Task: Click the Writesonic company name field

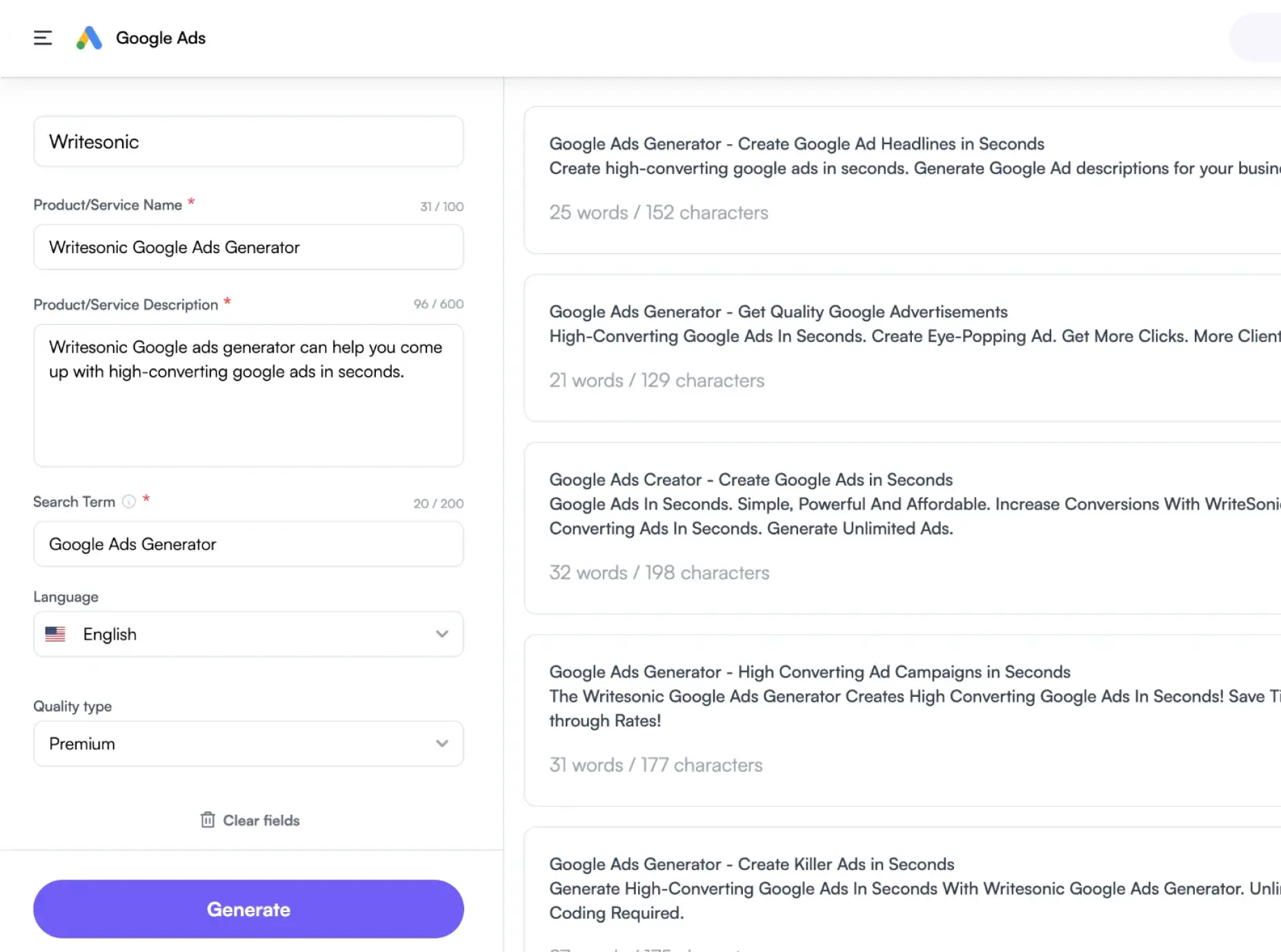Action: tap(248, 141)
